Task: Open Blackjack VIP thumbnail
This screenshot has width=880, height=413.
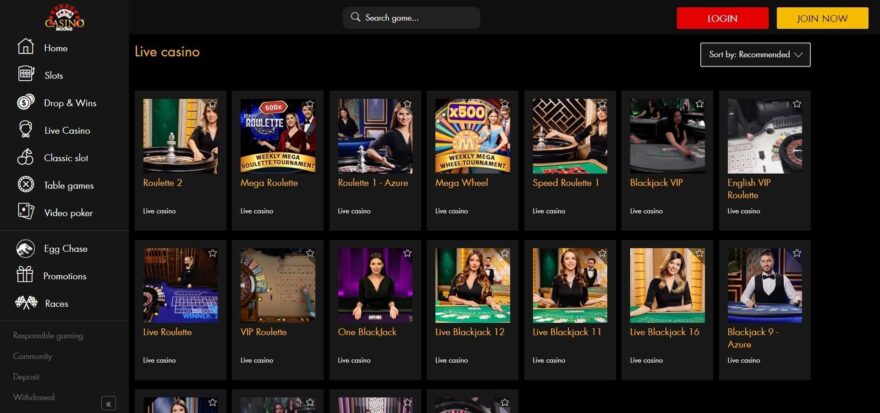Action: tap(667, 136)
